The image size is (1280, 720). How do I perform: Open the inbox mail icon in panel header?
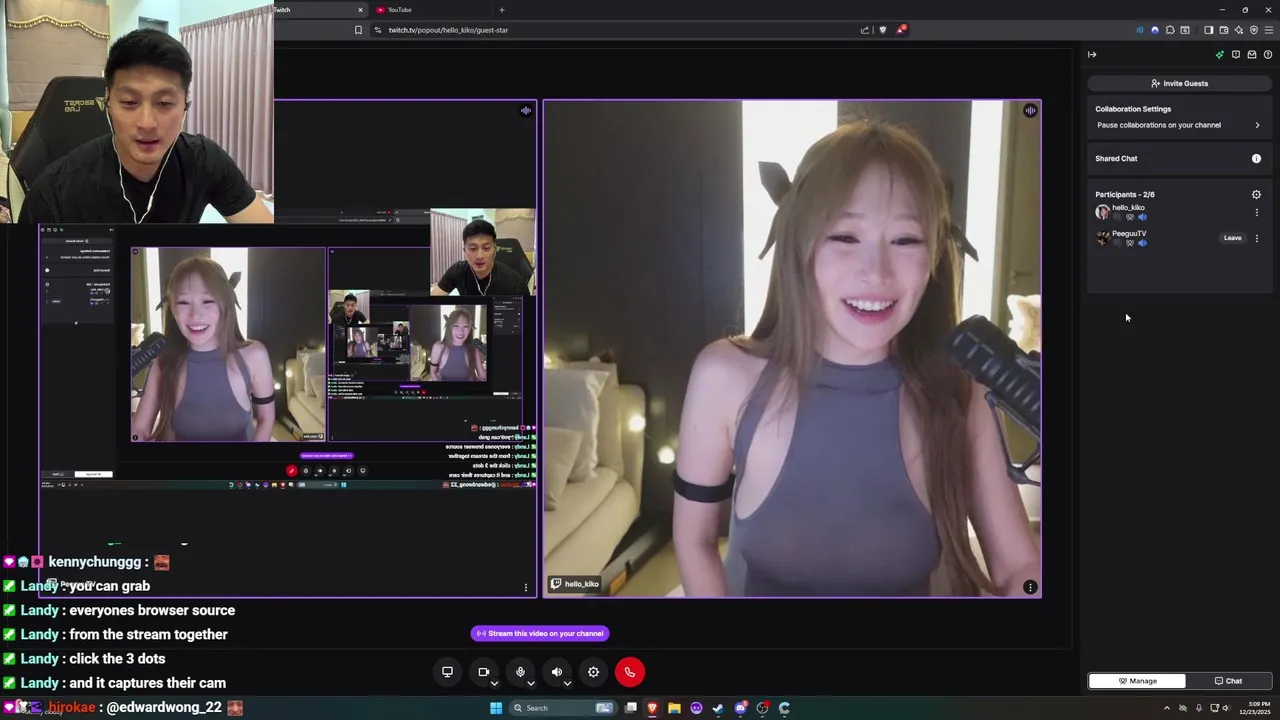click(x=1251, y=55)
